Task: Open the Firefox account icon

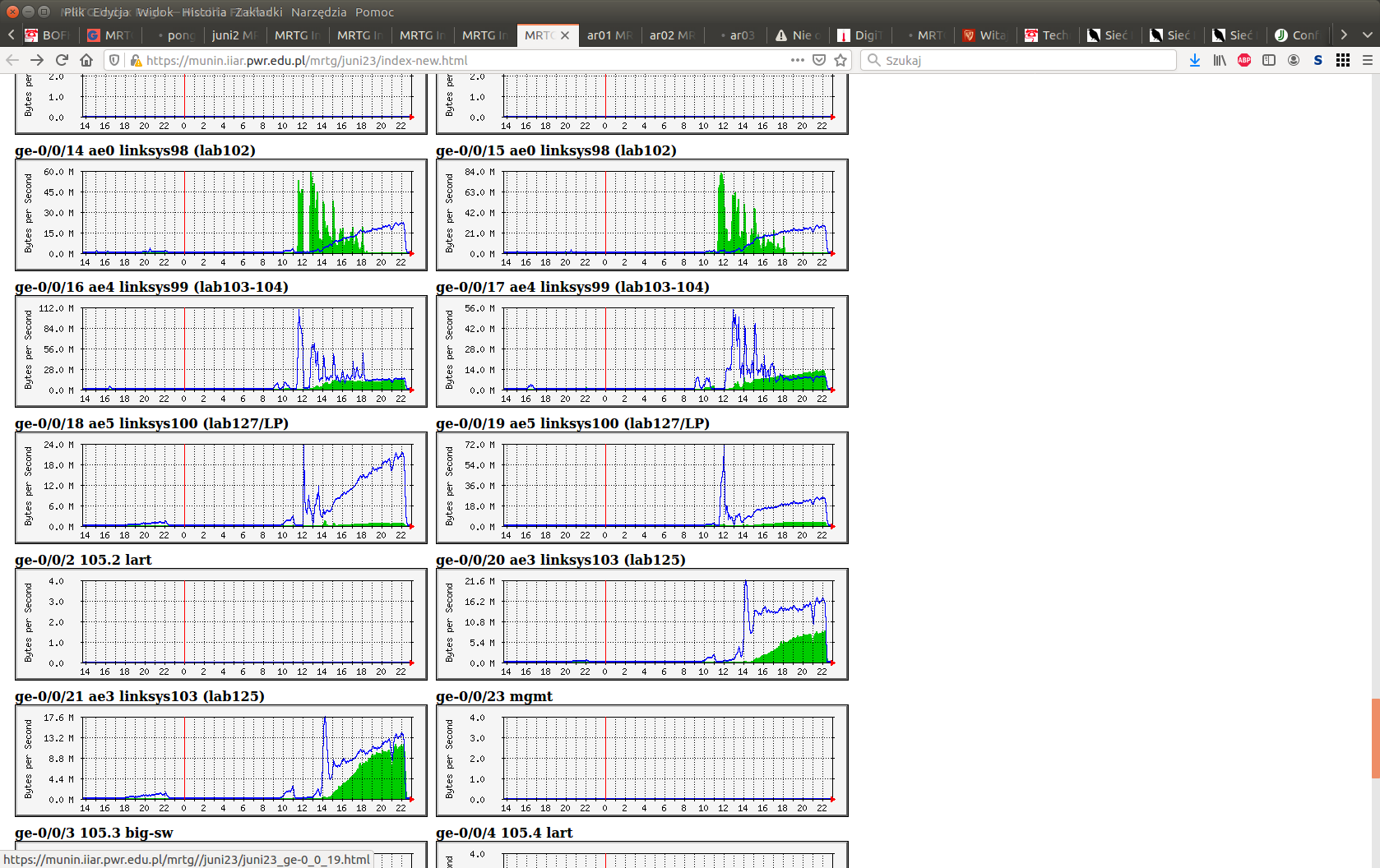Action: tap(1294, 60)
